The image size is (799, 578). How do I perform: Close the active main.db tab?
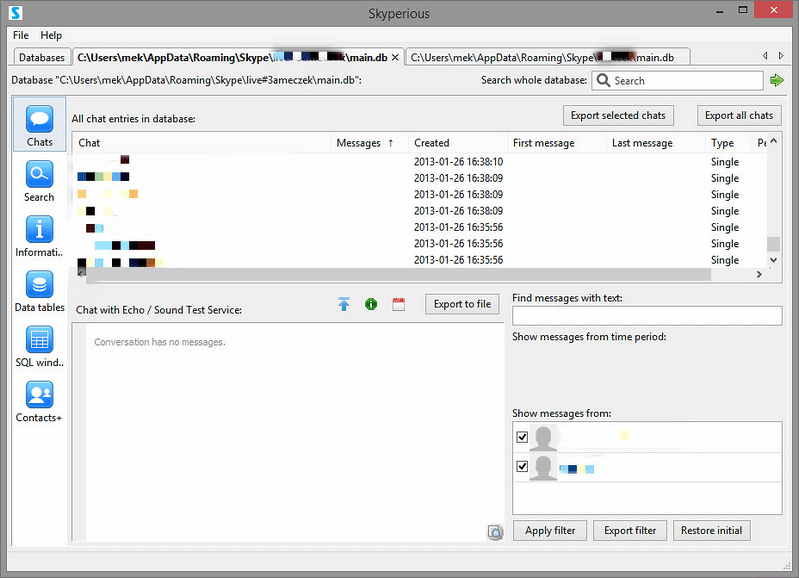[395, 58]
